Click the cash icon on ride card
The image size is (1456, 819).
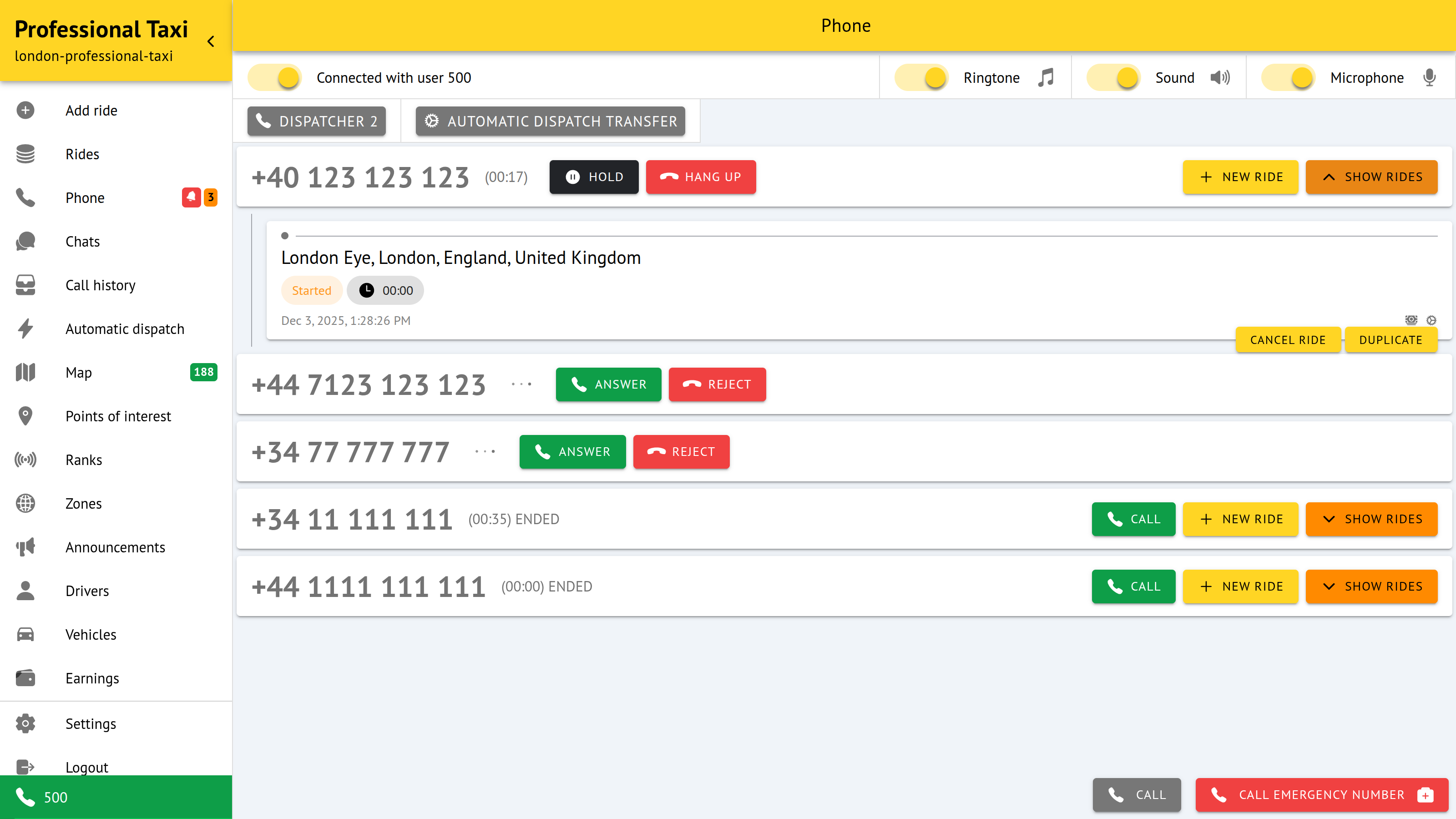pyautogui.click(x=1411, y=320)
